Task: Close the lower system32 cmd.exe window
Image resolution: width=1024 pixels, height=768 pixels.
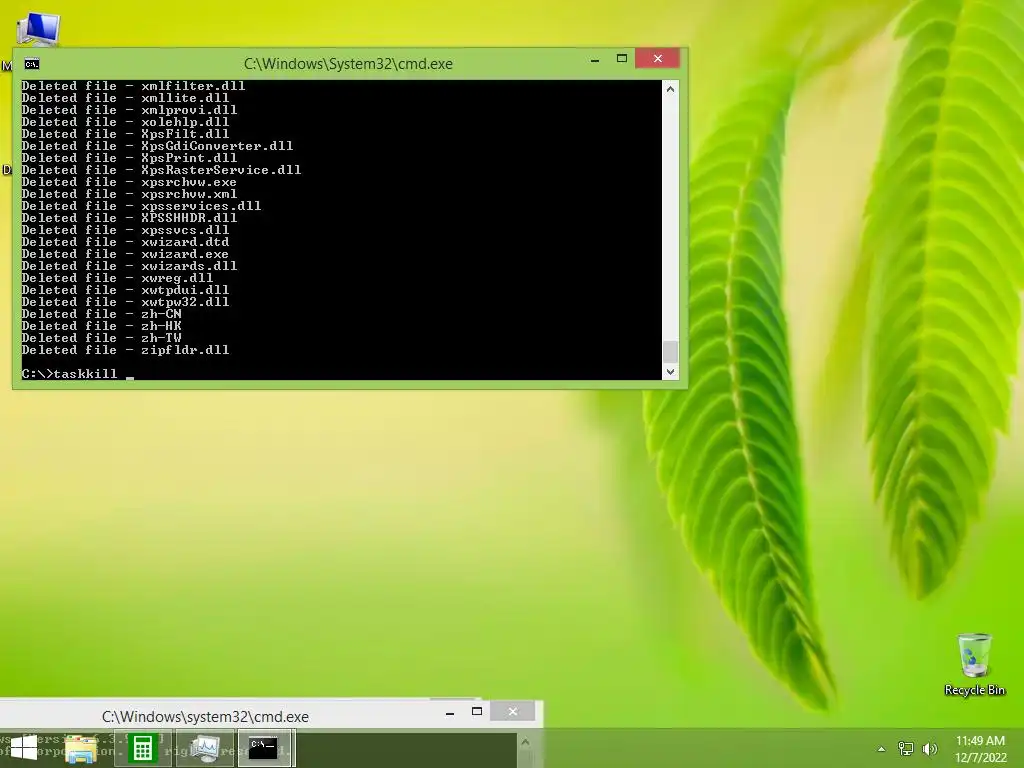Action: tap(513, 711)
